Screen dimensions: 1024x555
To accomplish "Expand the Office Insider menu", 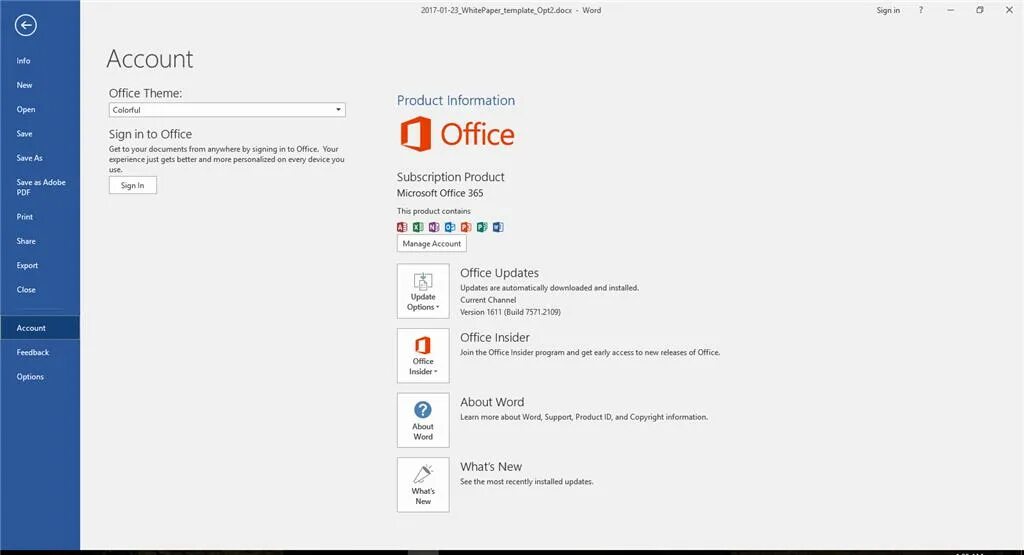I will (423, 355).
